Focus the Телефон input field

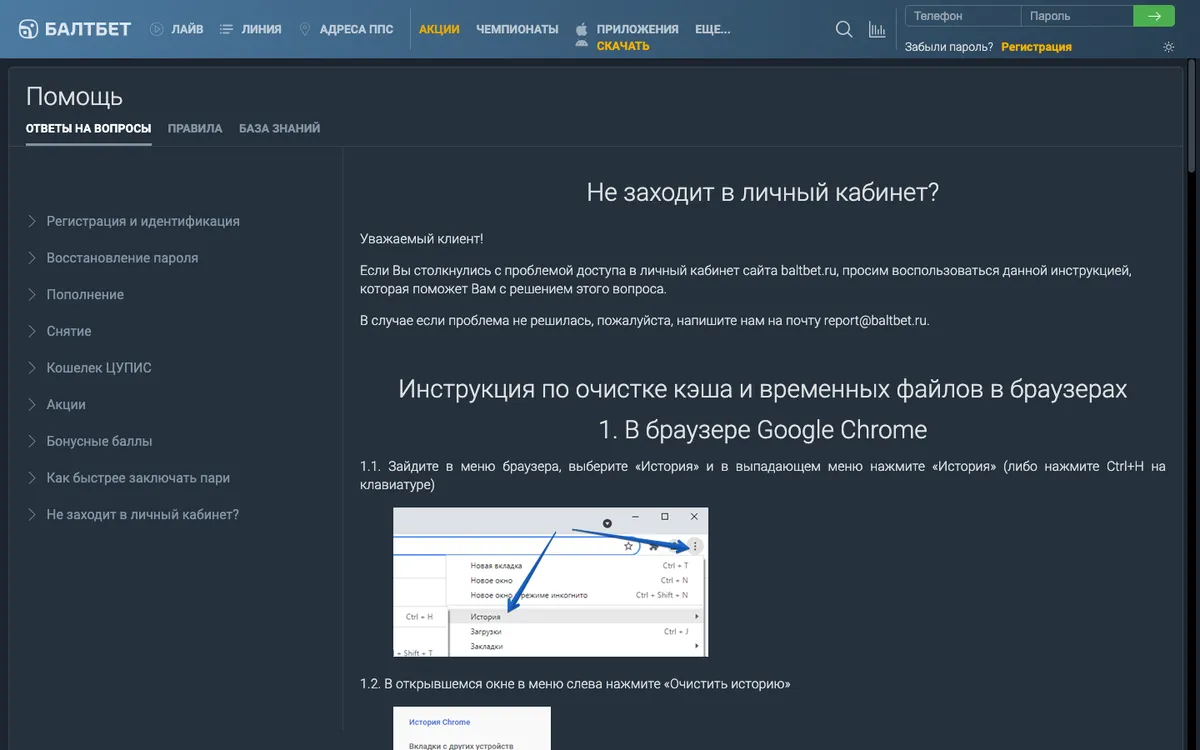coord(963,16)
